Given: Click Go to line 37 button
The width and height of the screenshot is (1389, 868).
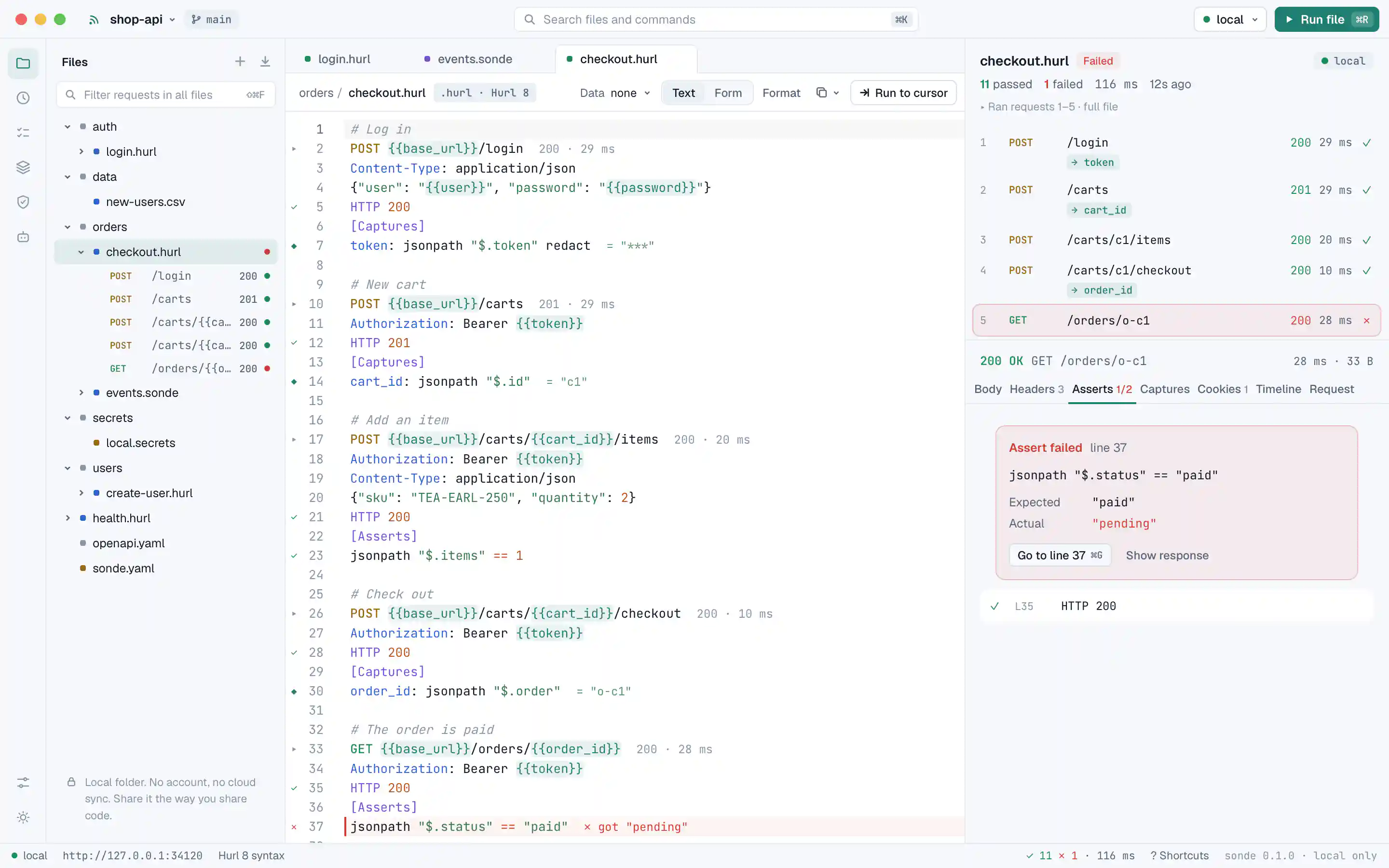Looking at the screenshot, I should [1060, 555].
